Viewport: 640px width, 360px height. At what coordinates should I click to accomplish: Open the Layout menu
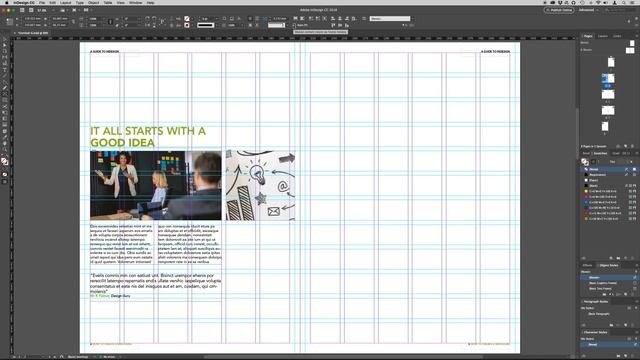click(66, 2)
